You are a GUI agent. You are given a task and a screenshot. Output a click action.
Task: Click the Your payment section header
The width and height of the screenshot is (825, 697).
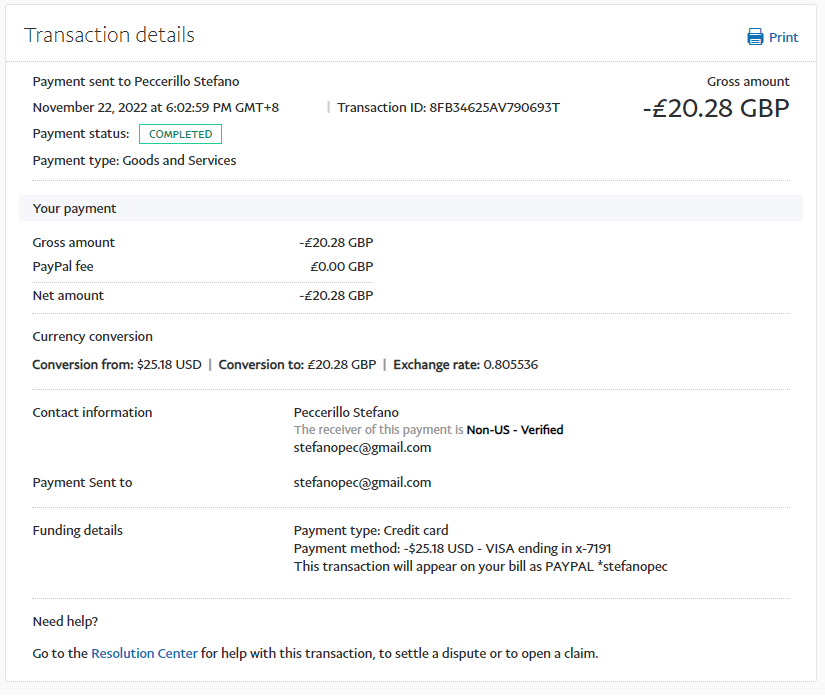click(75, 209)
